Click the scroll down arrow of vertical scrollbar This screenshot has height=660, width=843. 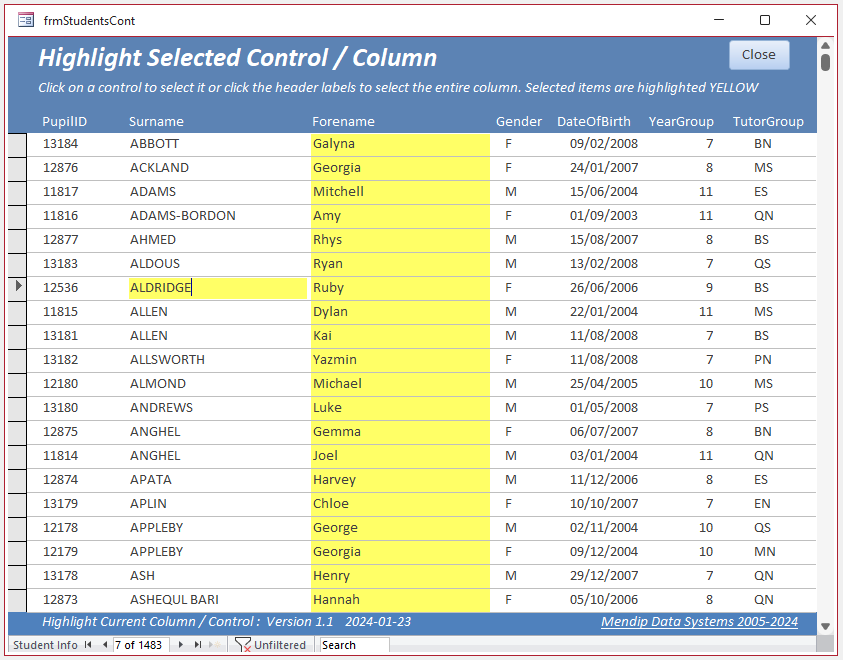click(825, 626)
